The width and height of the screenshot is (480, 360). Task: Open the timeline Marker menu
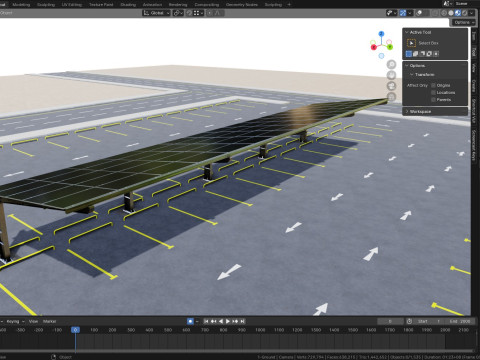pos(49,321)
